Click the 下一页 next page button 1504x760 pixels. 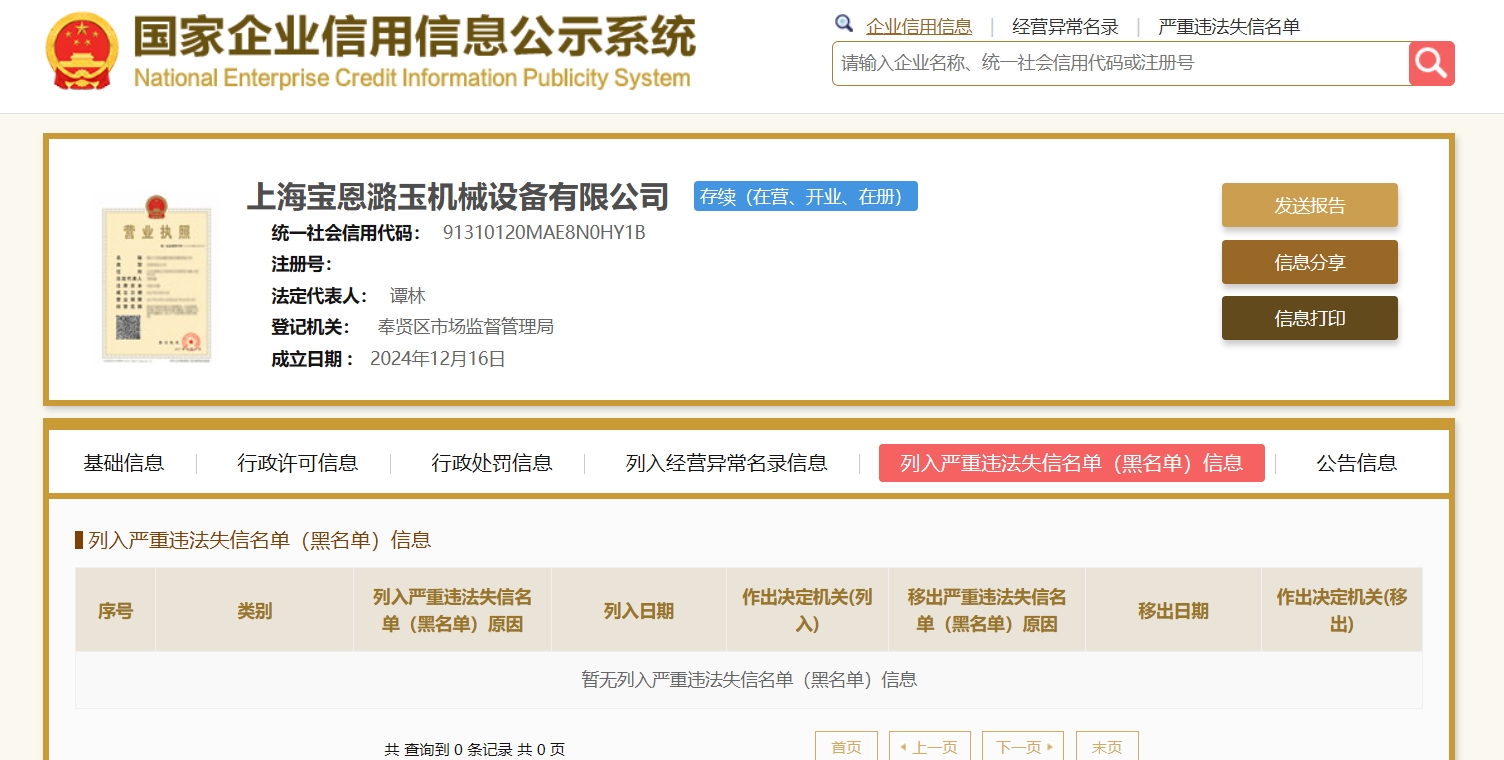point(1023,747)
